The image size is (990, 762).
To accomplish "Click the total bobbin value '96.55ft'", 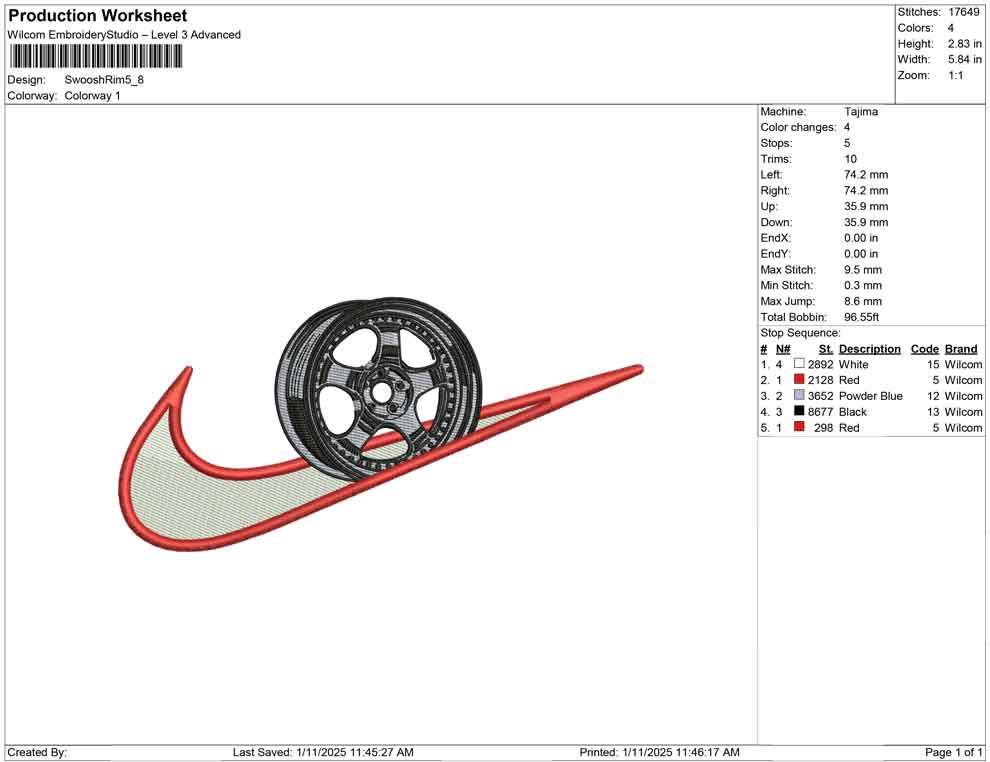I will [861, 317].
